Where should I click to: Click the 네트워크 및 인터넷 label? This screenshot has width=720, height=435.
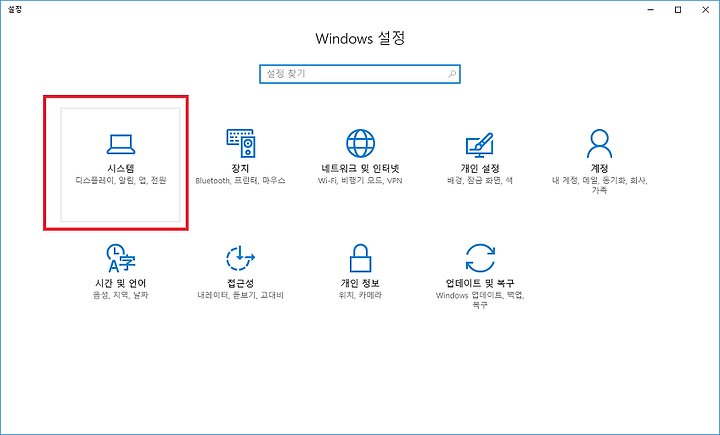(x=360, y=168)
